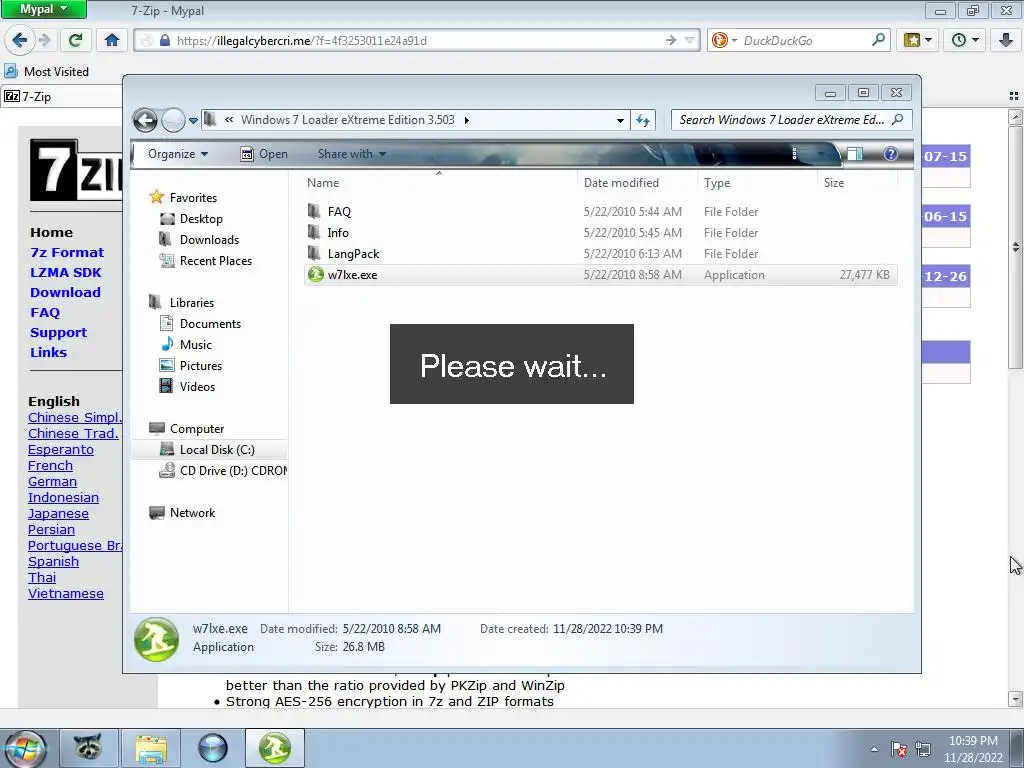Image resolution: width=1024 pixels, height=768 pixels.
Task: Select the w7lxe.exe file
Action: click(601, 275)
